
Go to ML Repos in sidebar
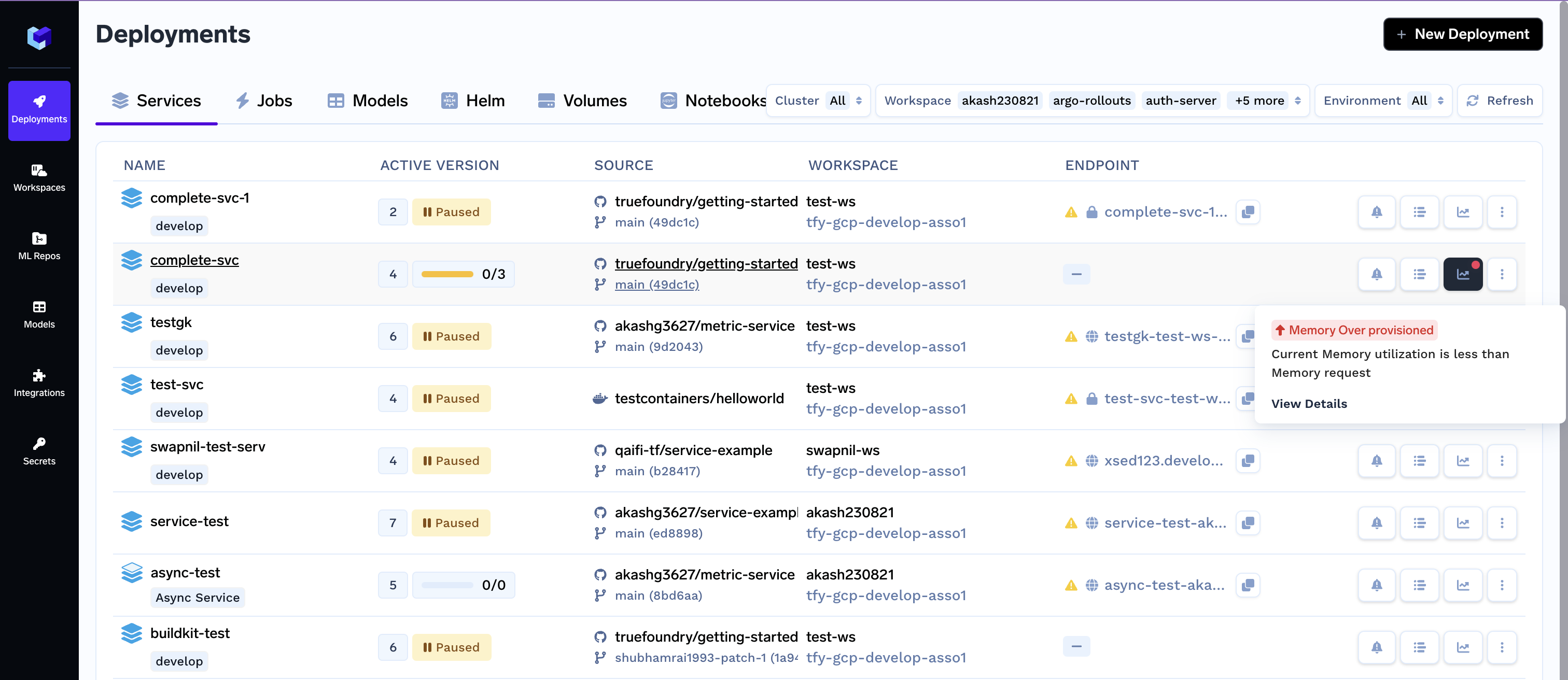pyautogui.click(x=39, y=246)
